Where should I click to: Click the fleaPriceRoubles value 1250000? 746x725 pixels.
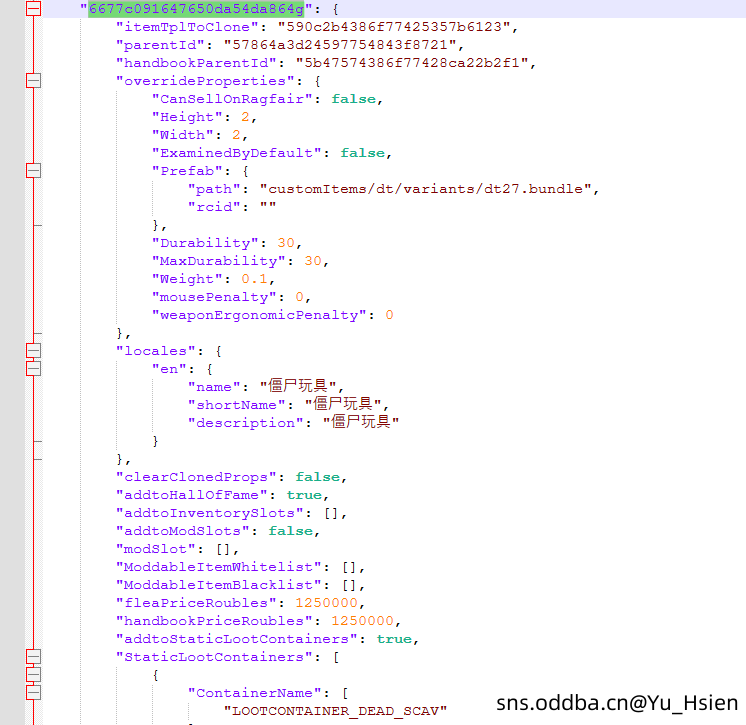click(x=326, y=603)
